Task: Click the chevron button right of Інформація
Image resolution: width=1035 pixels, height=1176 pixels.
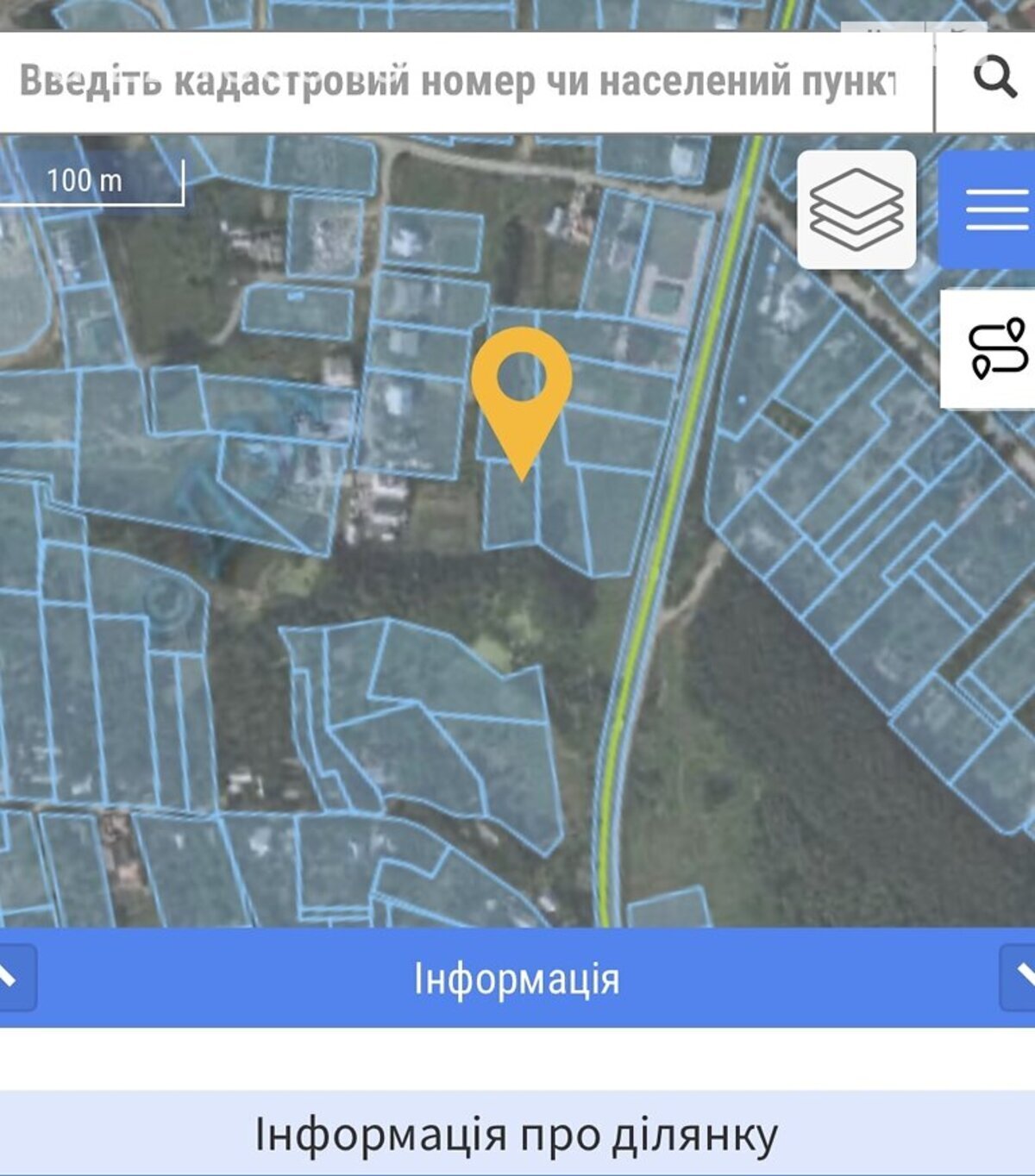Action: coord(1019,977)
